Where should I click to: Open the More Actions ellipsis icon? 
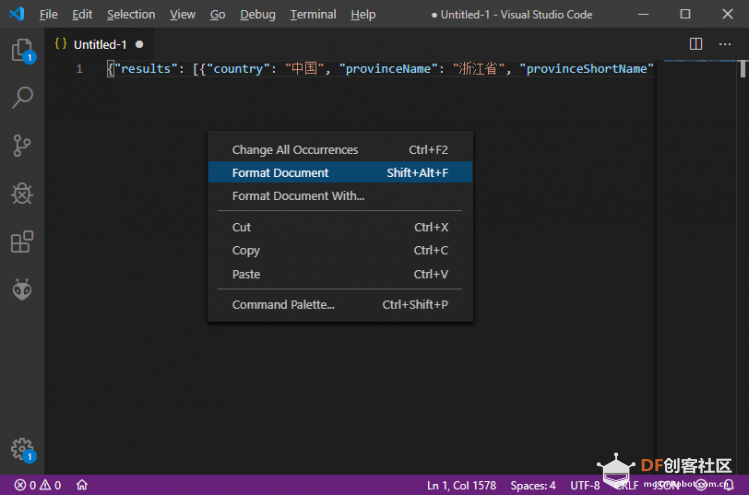pyautogui.click(x=725, y=44)
